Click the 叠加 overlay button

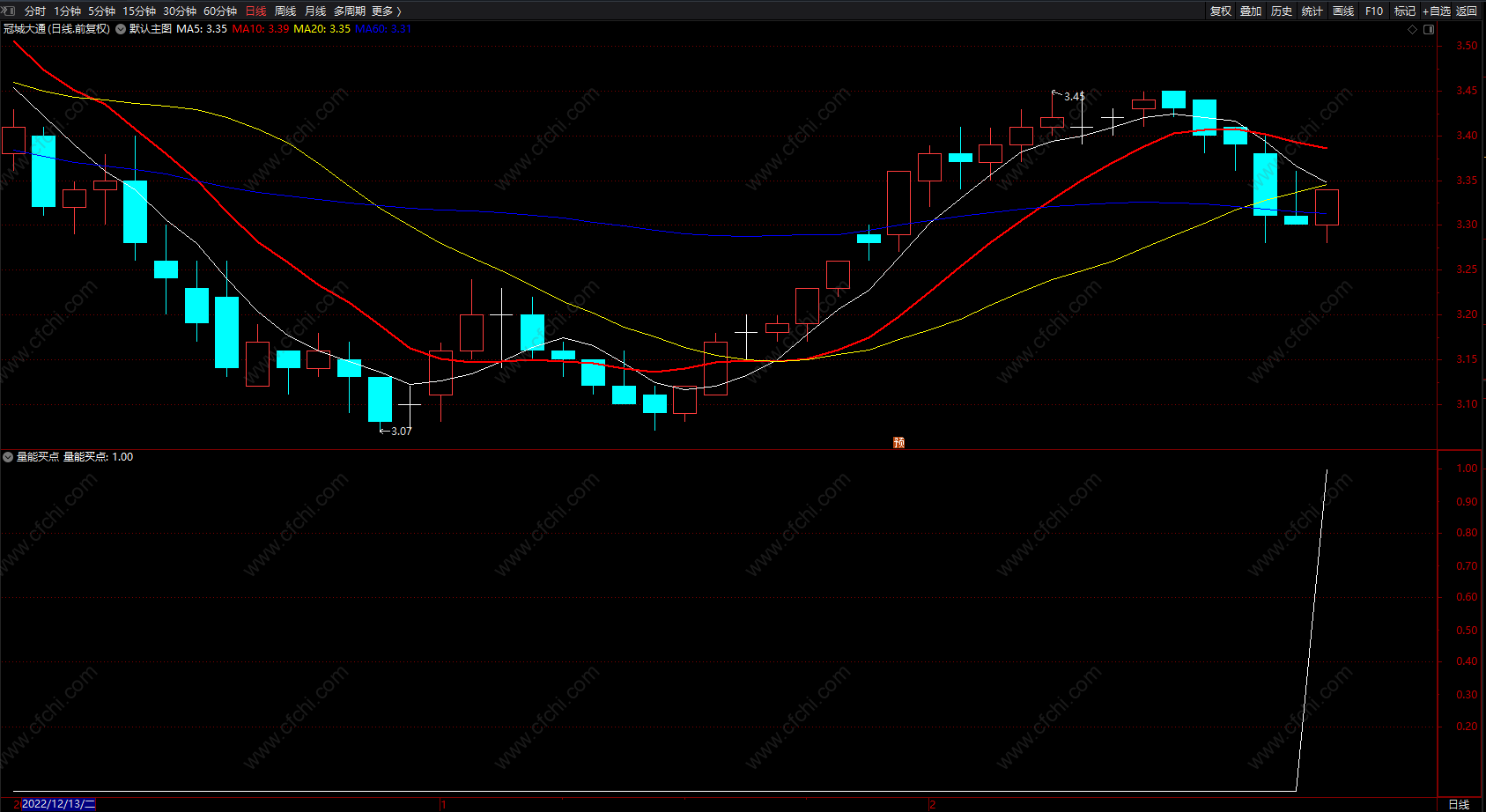pos(1251,11)
